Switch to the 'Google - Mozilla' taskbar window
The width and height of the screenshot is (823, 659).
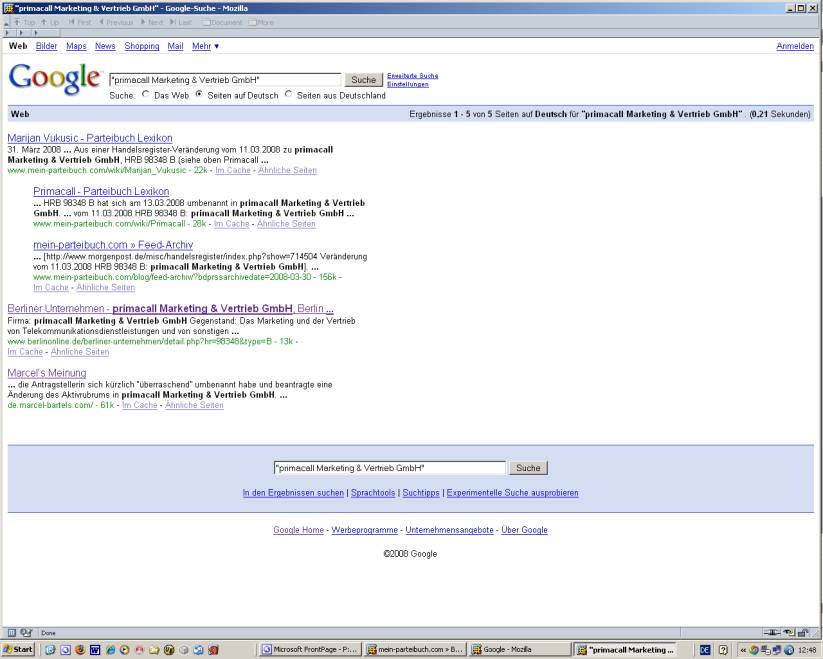click(x=519, y=650)
